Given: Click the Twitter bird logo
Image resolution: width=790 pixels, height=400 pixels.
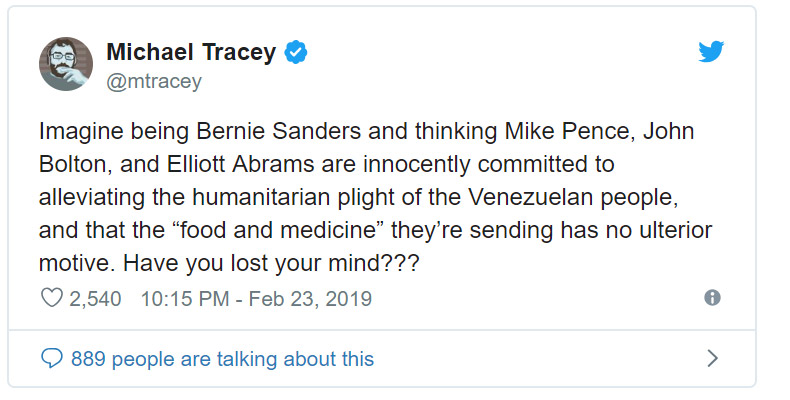Looking at the screenshot, I should tap(711, 54).
